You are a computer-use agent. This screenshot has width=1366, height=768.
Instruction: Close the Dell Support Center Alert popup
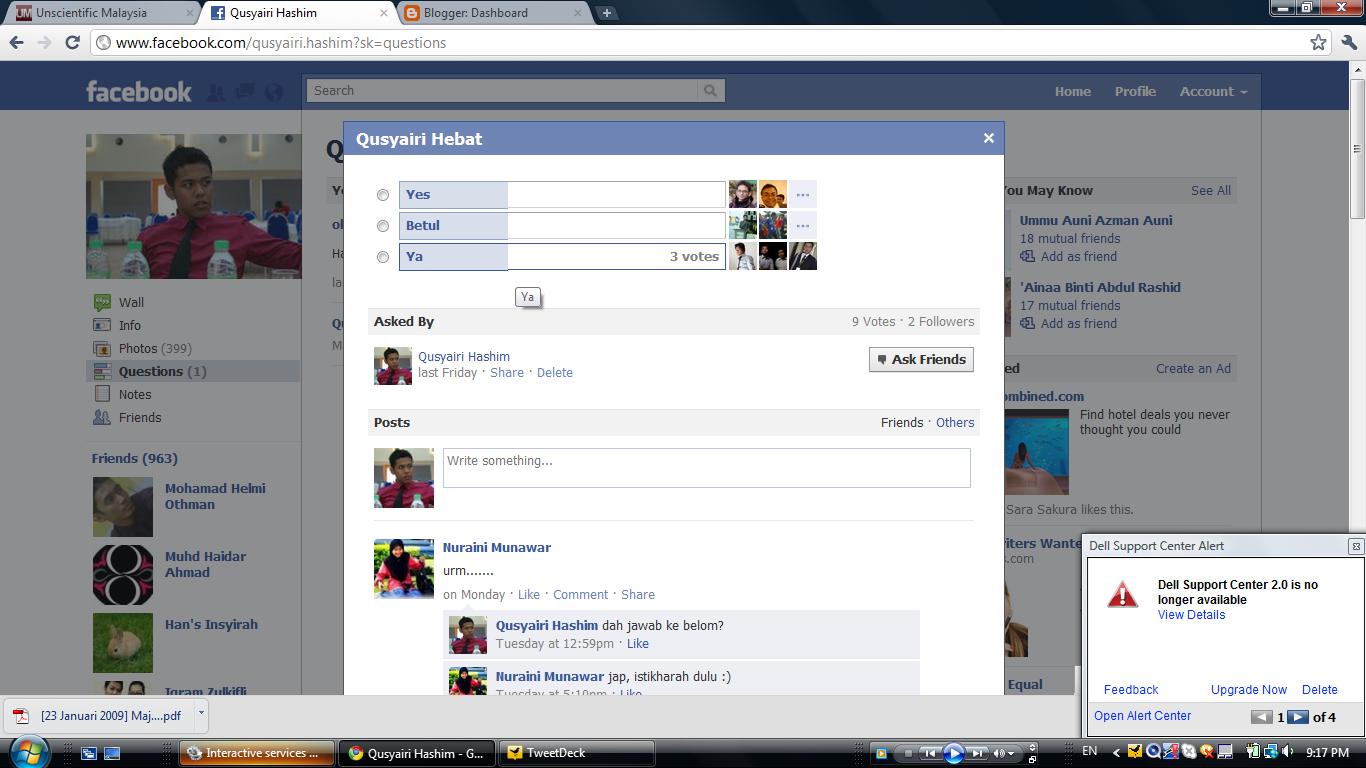pos(1355,546)
